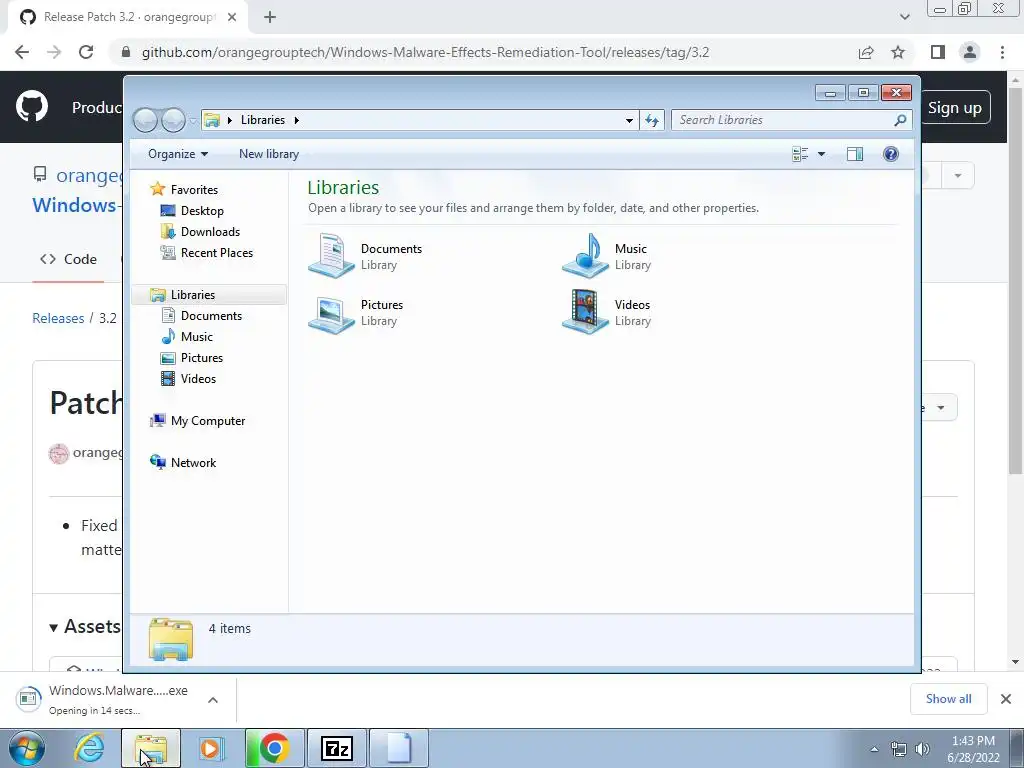Viewport: 1024px width, 768px height.
Task: Click the taskbar clock and date
Action: point(973,749)
